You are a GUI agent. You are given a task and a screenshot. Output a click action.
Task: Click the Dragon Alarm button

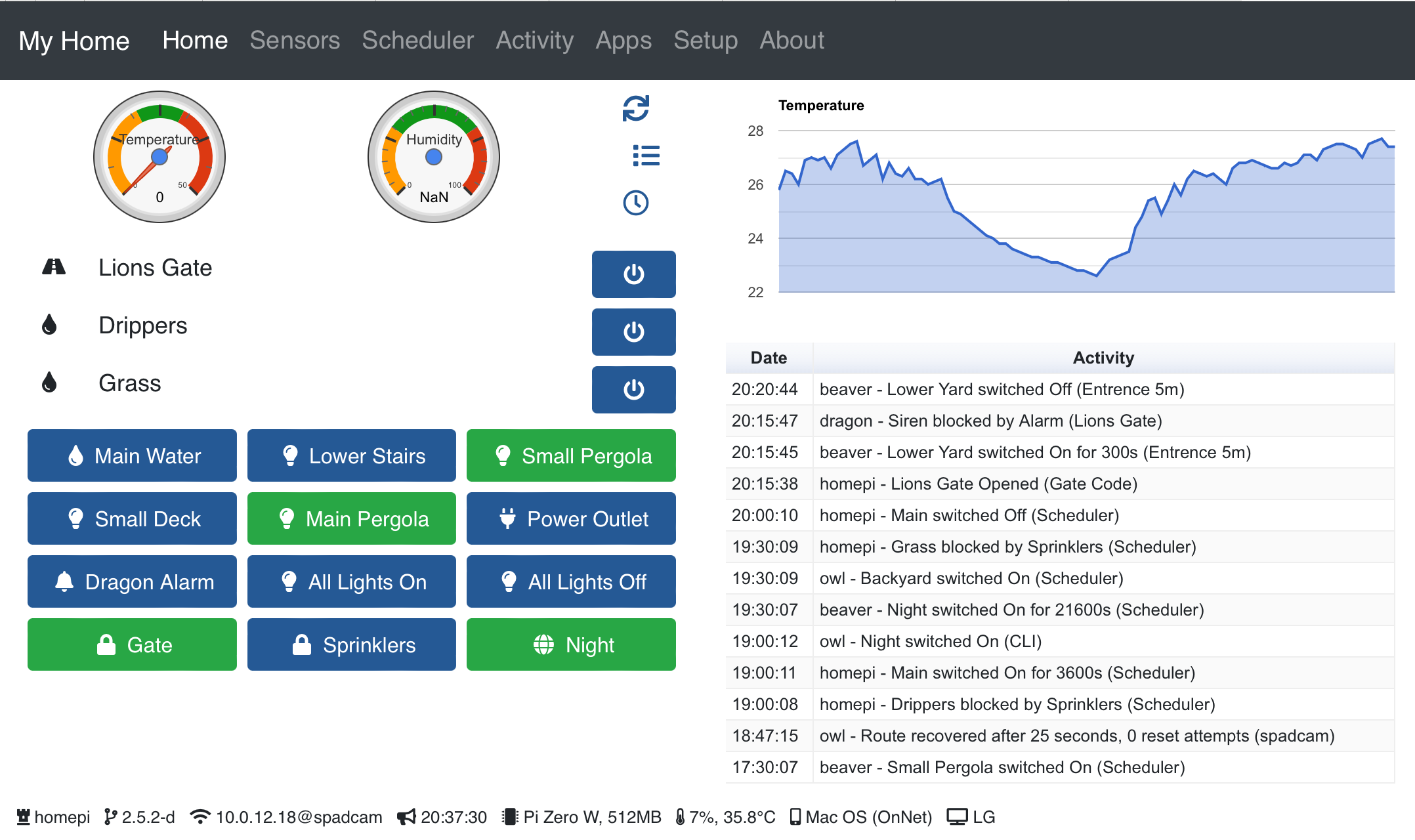pos(132,581)
